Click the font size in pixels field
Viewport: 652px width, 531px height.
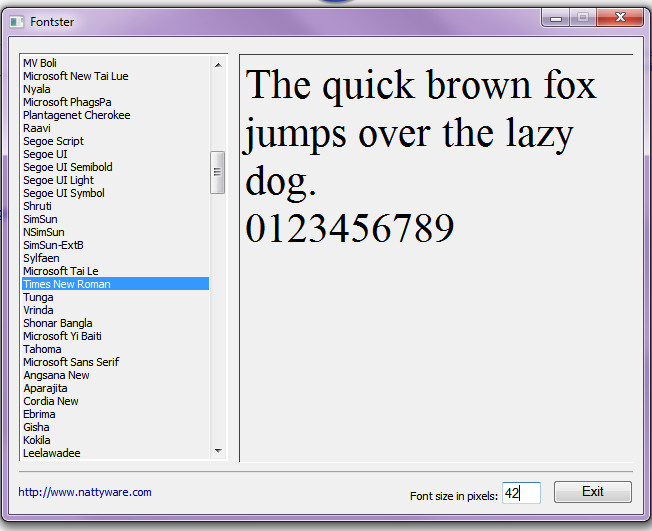pos(521,493)
